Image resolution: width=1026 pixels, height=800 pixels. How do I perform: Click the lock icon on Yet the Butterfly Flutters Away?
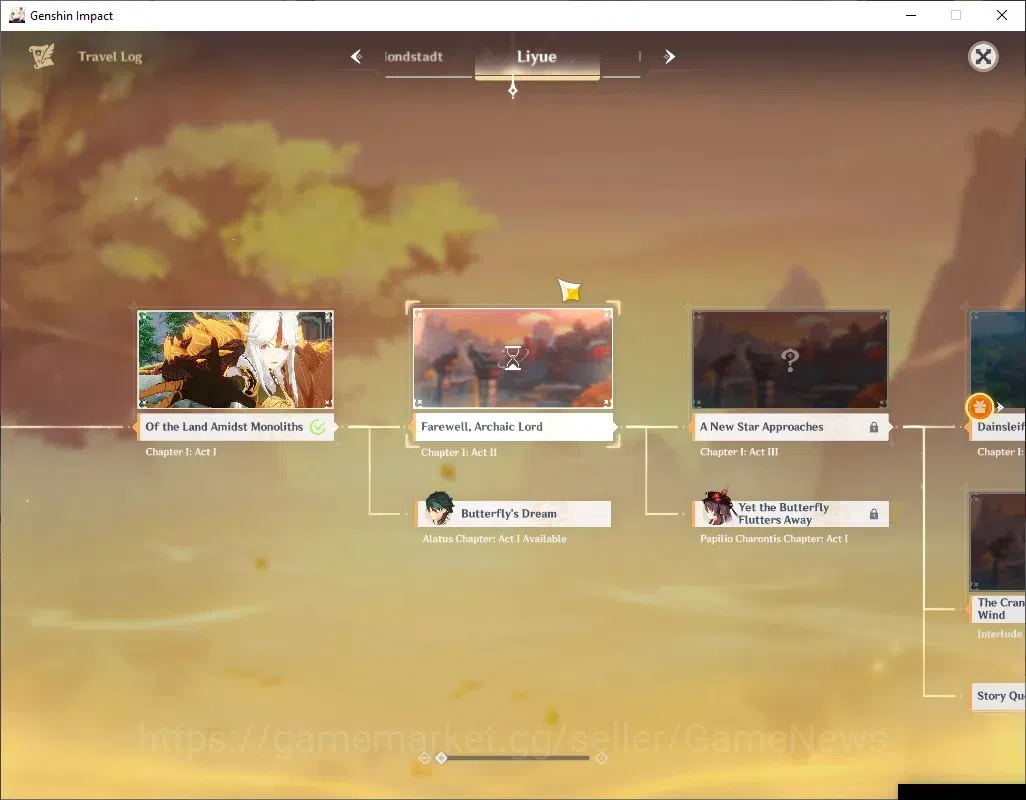click(x=874, y=514)
